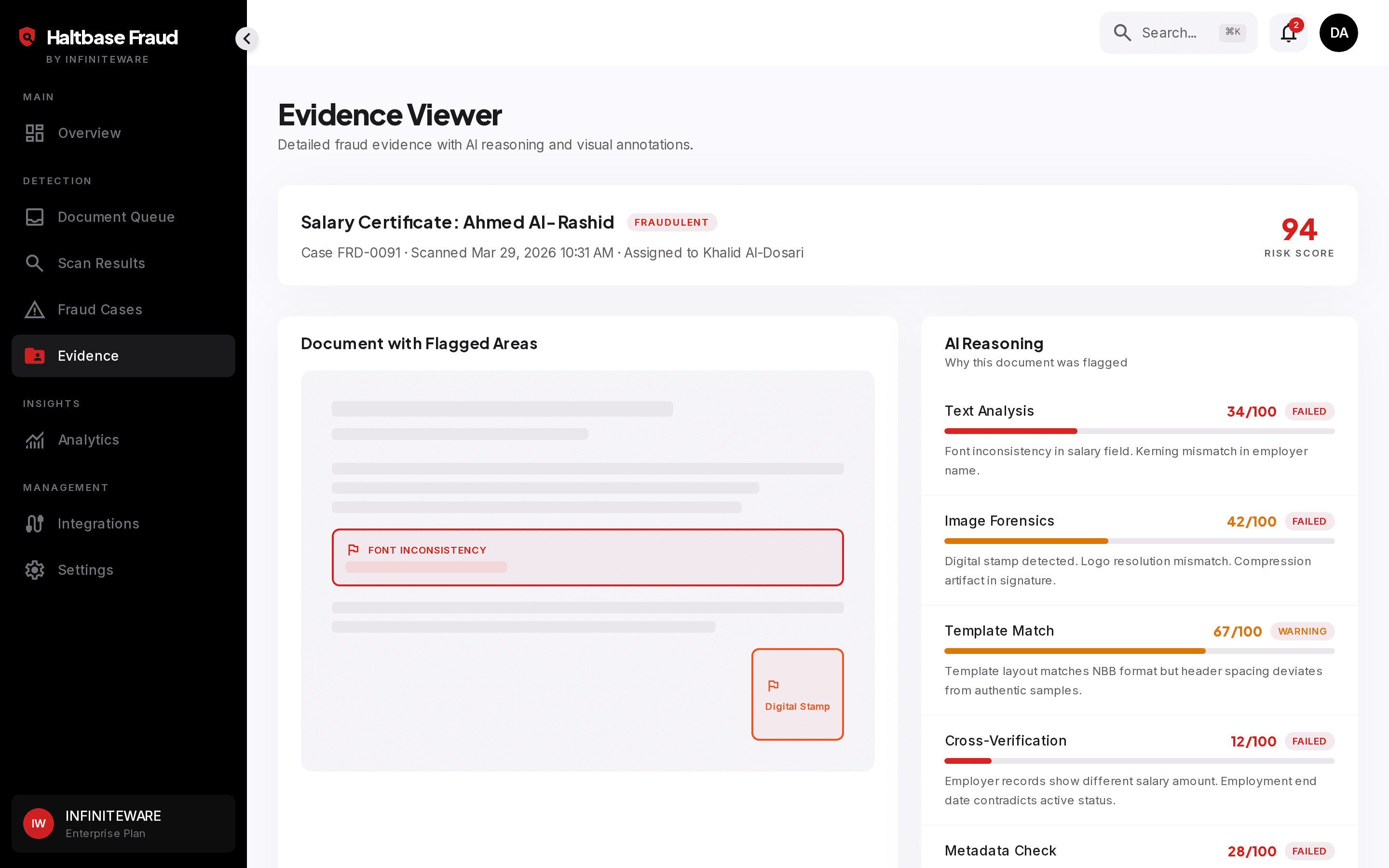Select the Digital Stamp flagged area

point(797,694)
